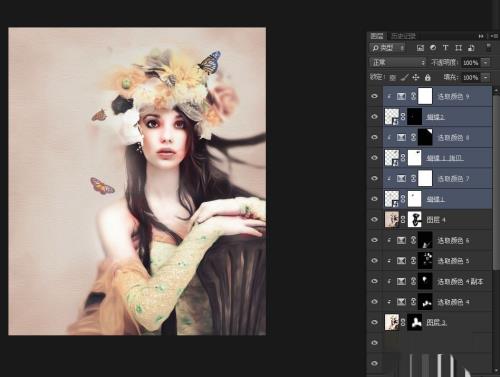Screen dimensions: 500x377
Task: Hide 图层 3 using its eye icon
Action: click(x=374, y=322)
